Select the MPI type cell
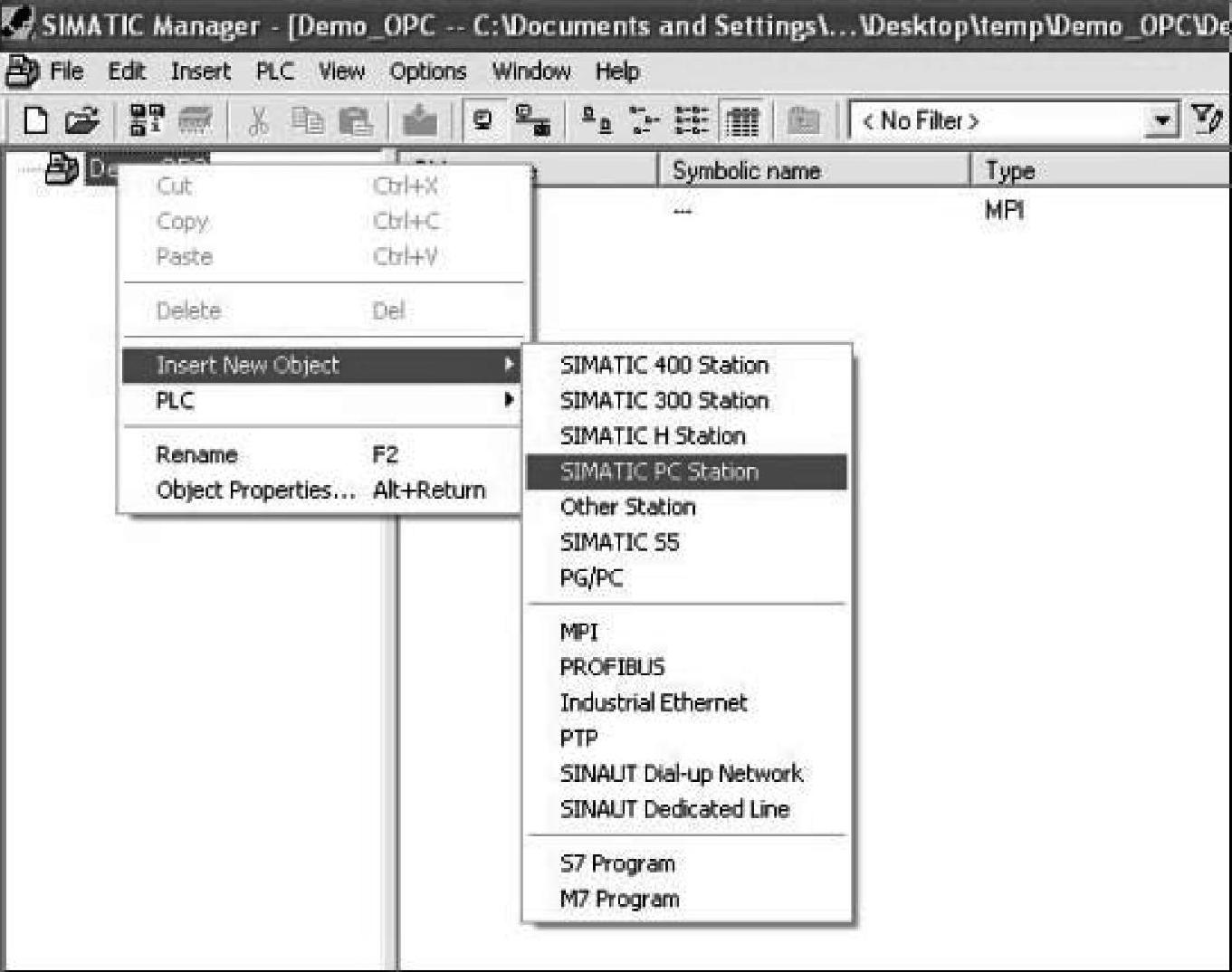The image size is (1232, 972). click(1005, 210)
